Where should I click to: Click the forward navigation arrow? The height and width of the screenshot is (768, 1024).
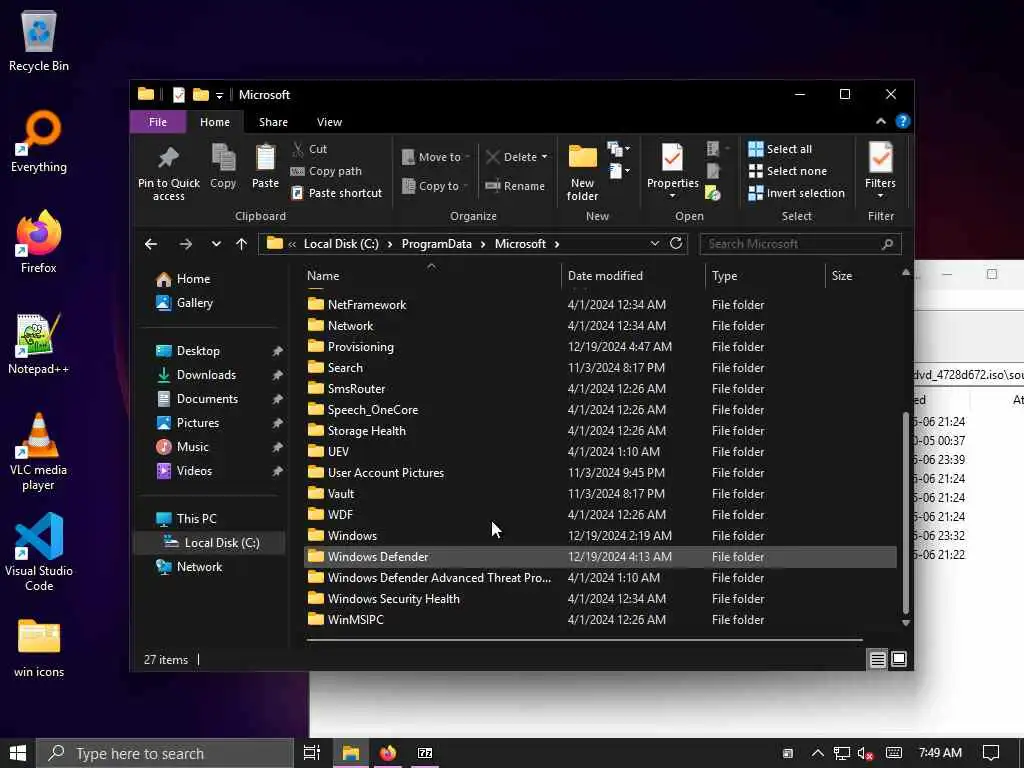[185, 244]
